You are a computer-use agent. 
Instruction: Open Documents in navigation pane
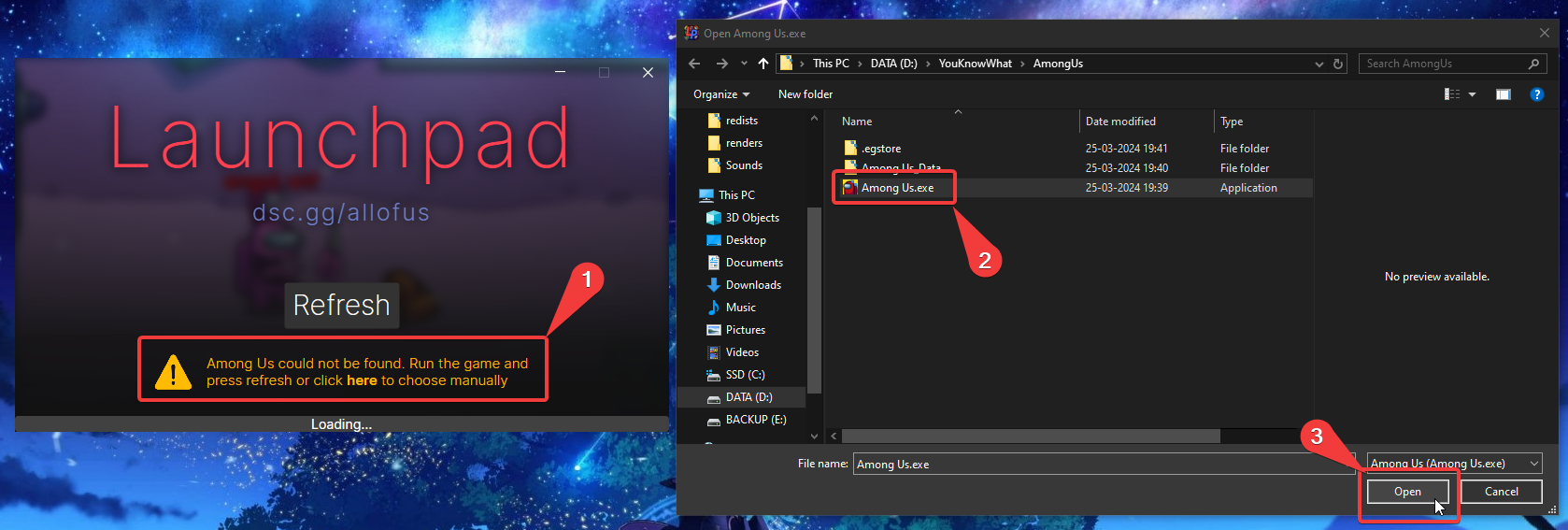tap(754, 263)
